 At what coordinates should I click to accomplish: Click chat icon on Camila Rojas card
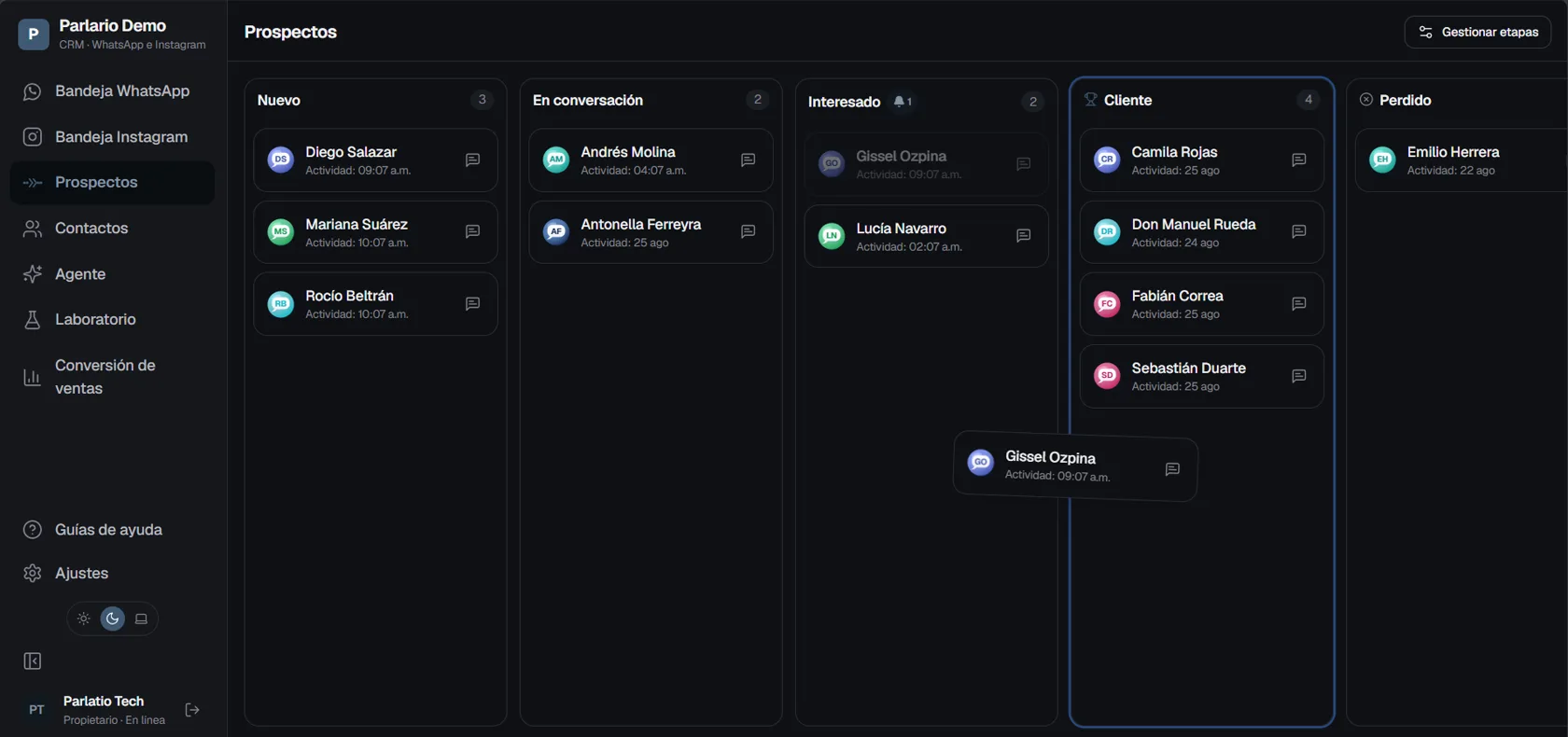[x=1298, y=160]
